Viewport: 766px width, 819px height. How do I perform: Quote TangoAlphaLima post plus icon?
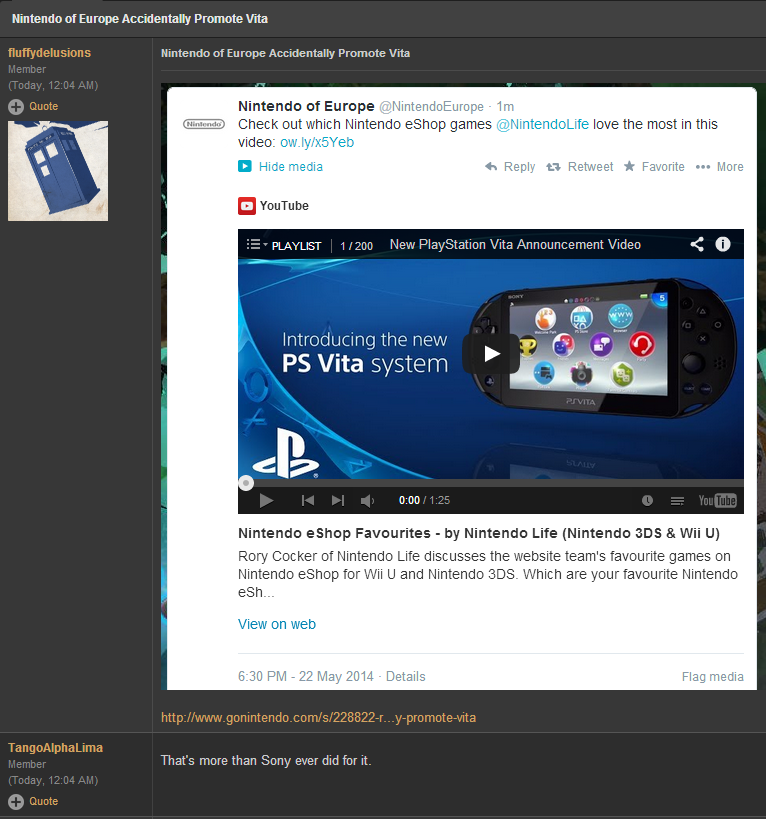(x=16, y=802)
